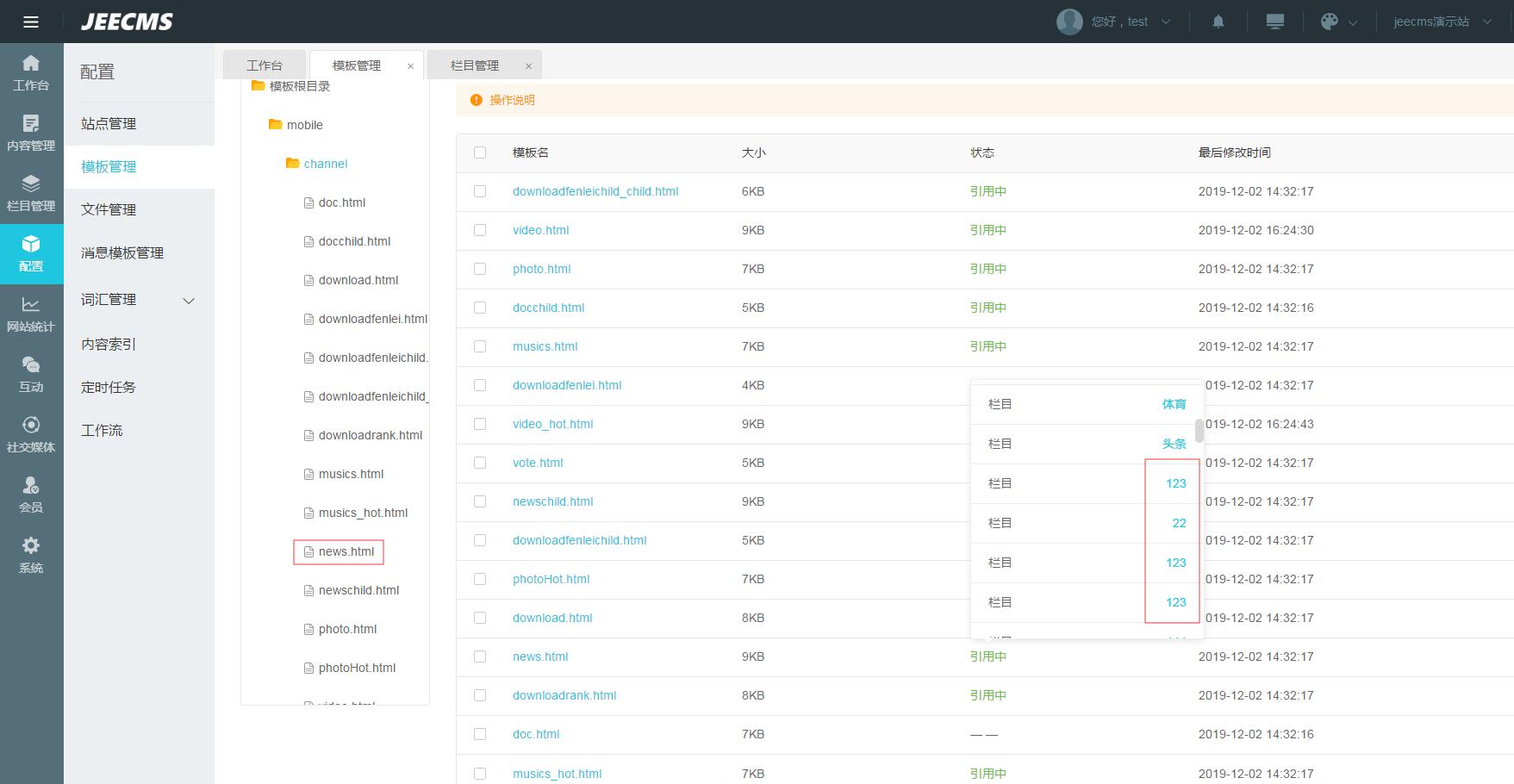
Task: Click the 体育 channel link in popup
Action: 1174,404
